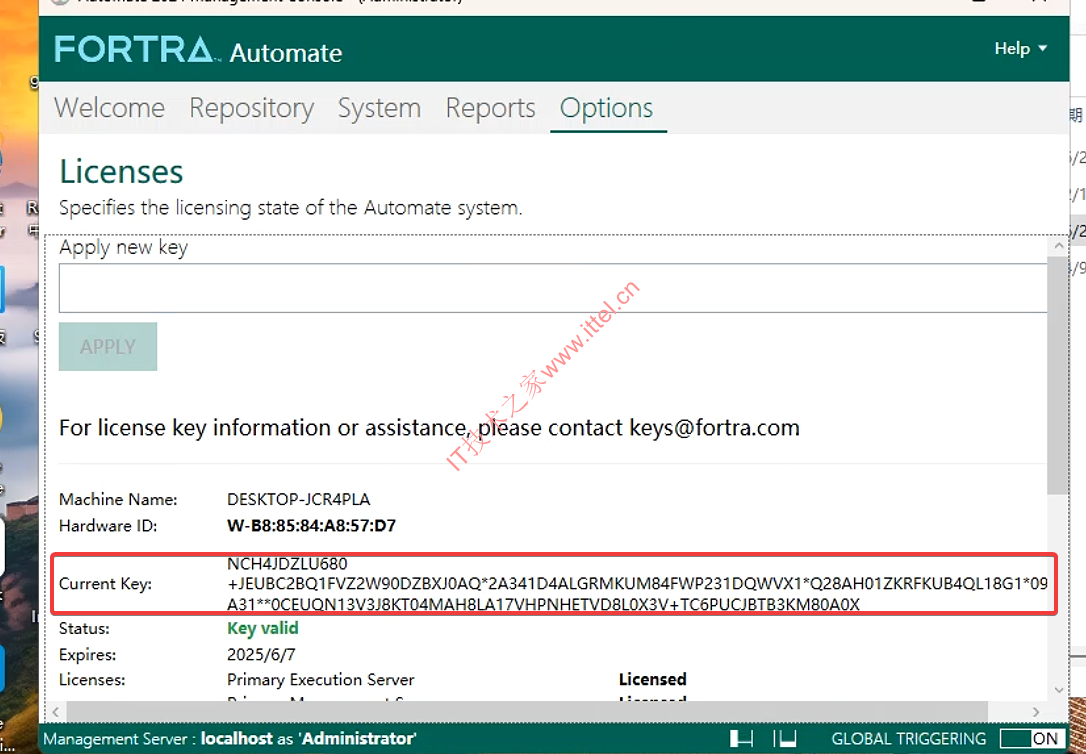Click the bottom panel layout icon in status bar
1086x754 pixels.
point(785,739)
